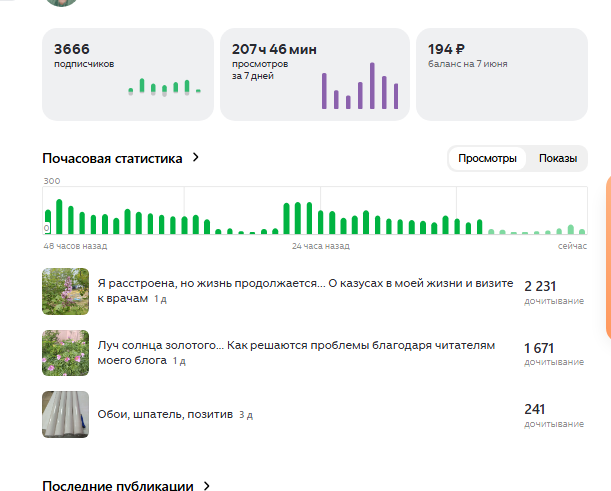Click the сейчас axis label
611x491 pixels.
(x=572, y=246)
